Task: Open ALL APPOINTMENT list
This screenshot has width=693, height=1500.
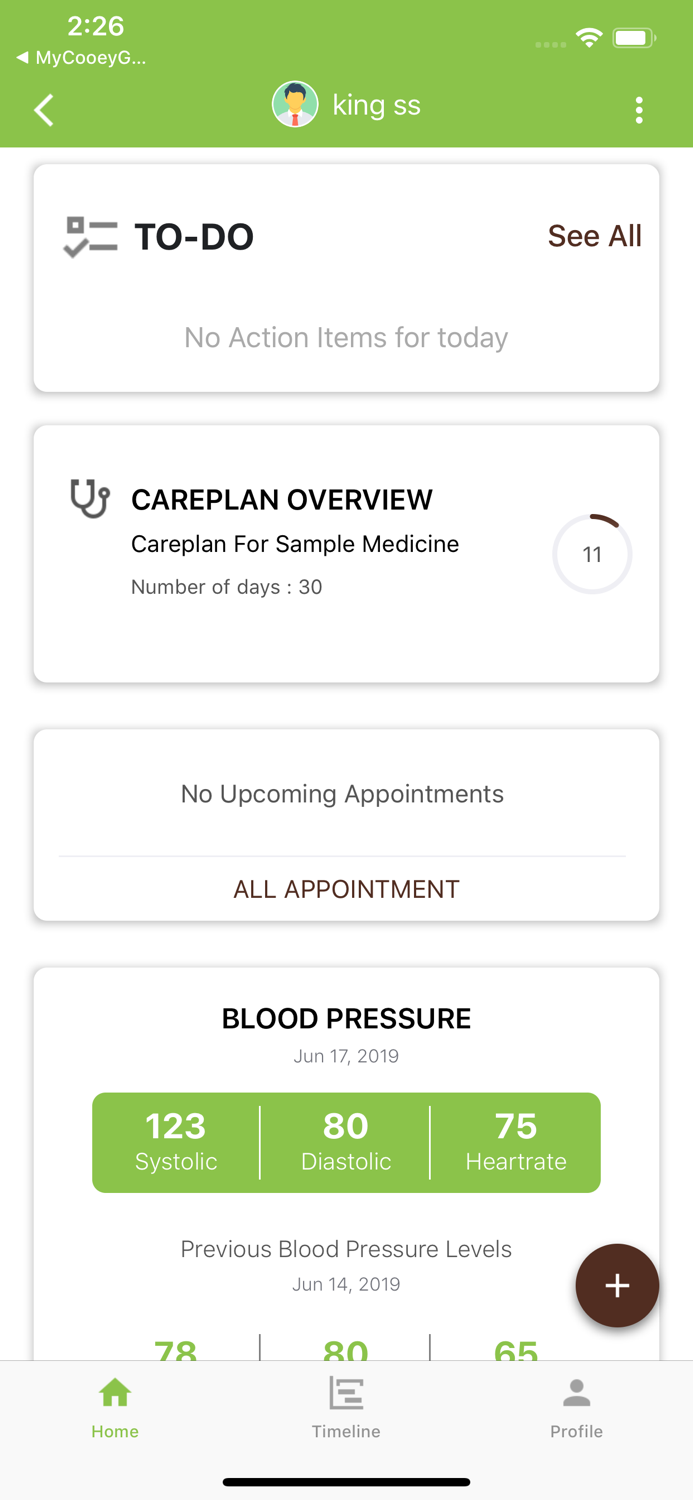Action: click(346, 889)
